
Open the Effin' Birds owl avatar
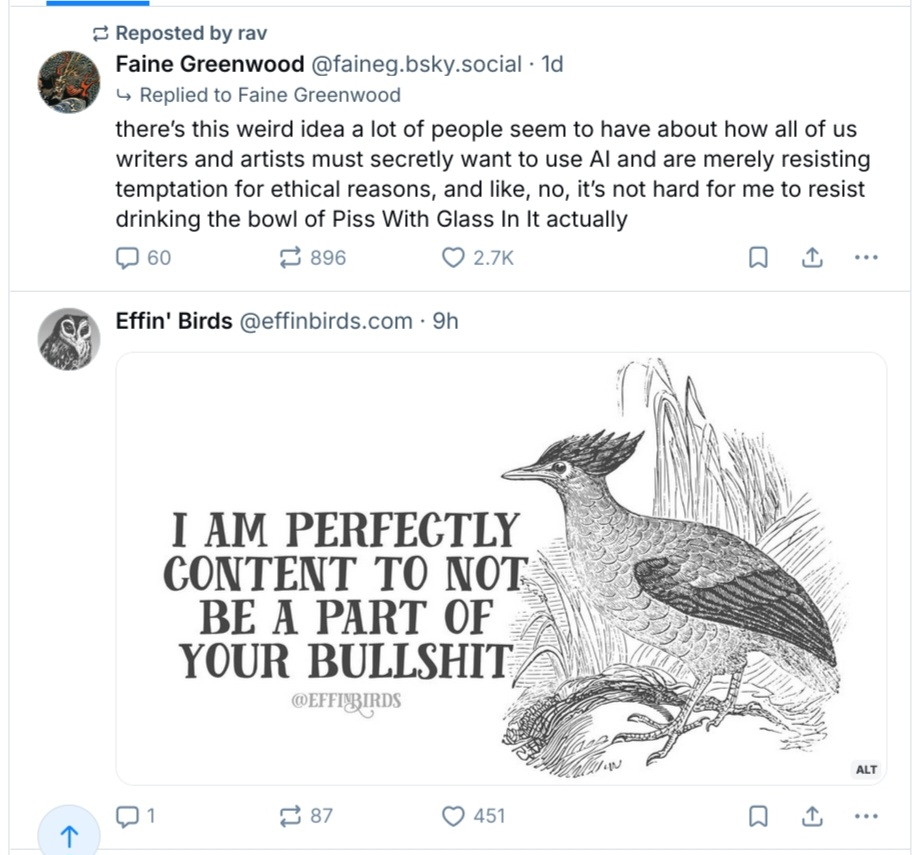tap(69, 339)
